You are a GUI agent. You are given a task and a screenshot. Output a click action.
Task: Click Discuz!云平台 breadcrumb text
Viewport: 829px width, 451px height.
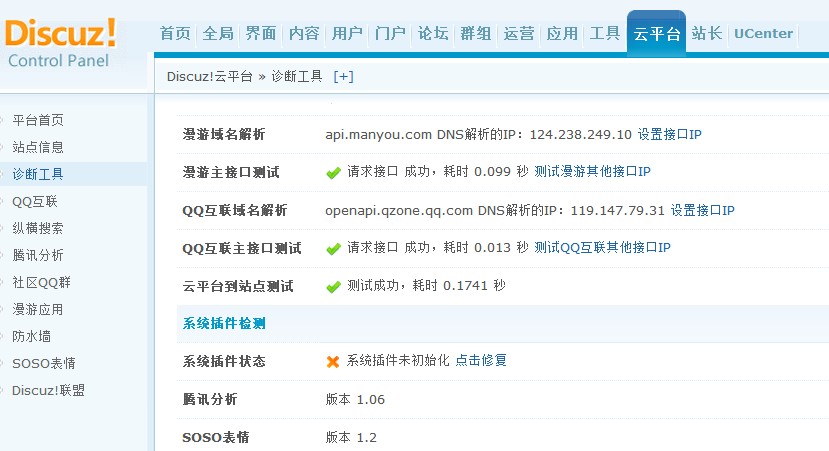[x=209, y=77]
